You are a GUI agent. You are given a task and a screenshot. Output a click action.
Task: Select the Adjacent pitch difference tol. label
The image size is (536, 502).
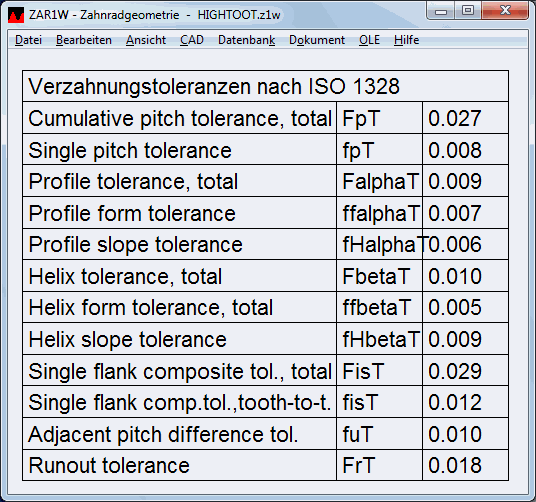[x=163, y=434]
